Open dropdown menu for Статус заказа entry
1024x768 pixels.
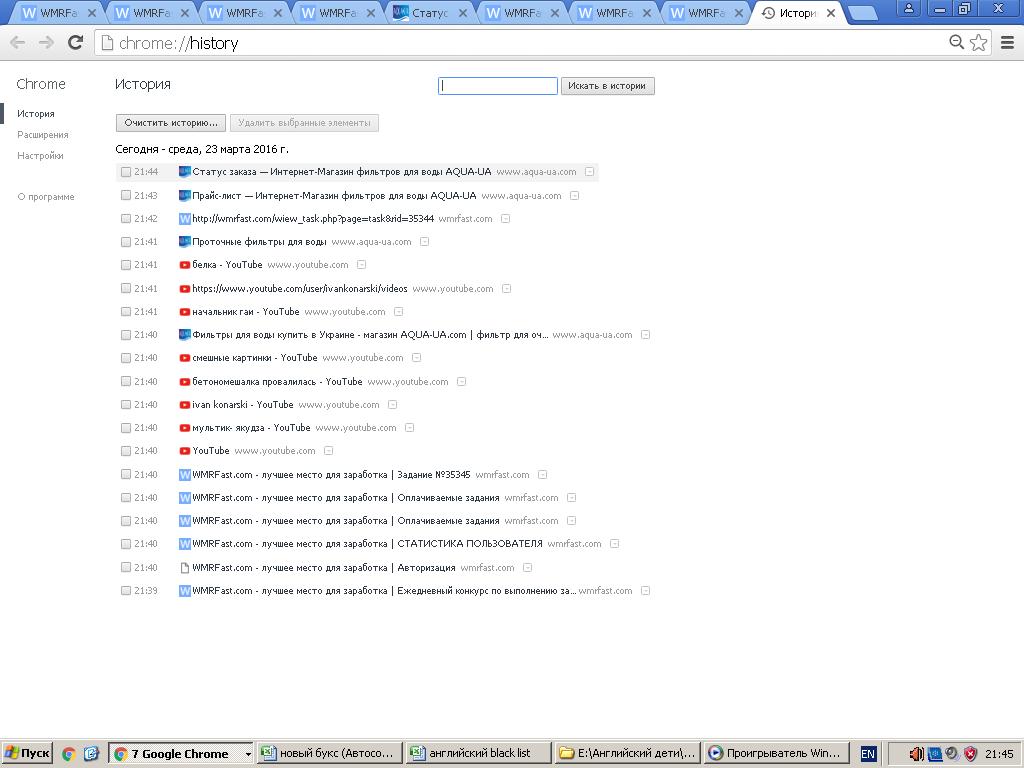pos(590,172)
